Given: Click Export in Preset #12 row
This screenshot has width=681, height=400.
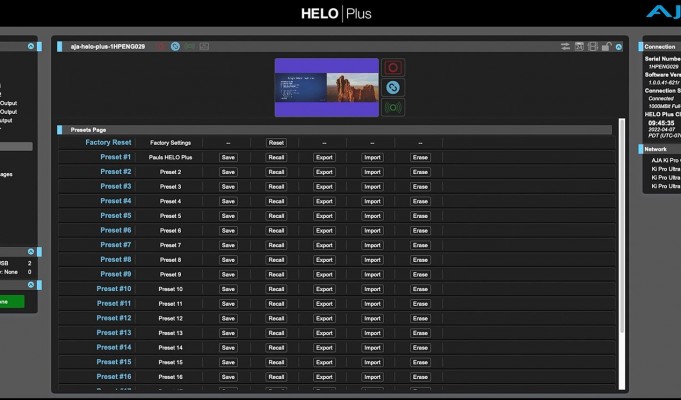Looking at the screenshot, I should 324,318.
